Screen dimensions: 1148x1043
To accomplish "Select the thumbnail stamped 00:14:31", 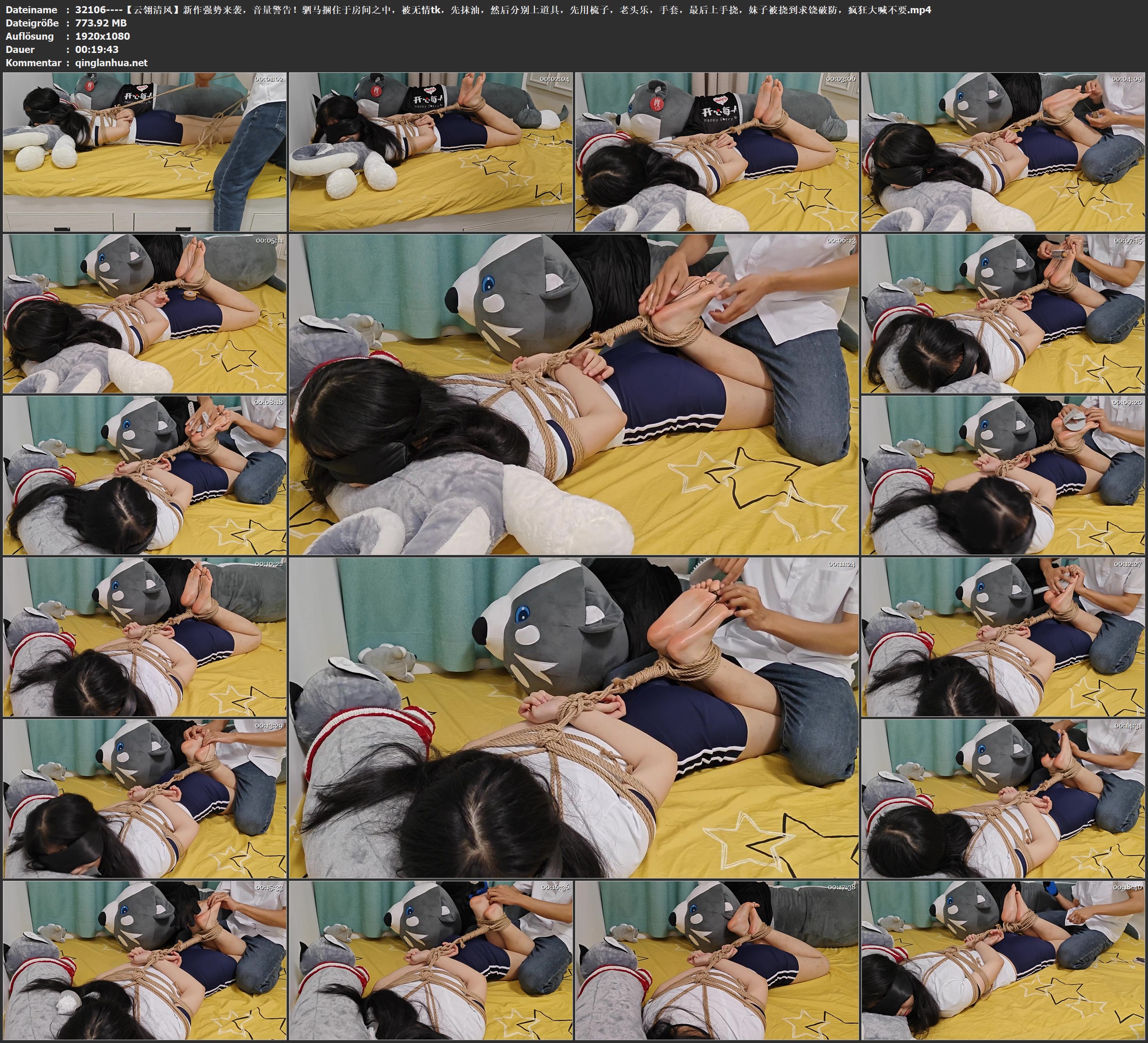I will pos(1003,799).
